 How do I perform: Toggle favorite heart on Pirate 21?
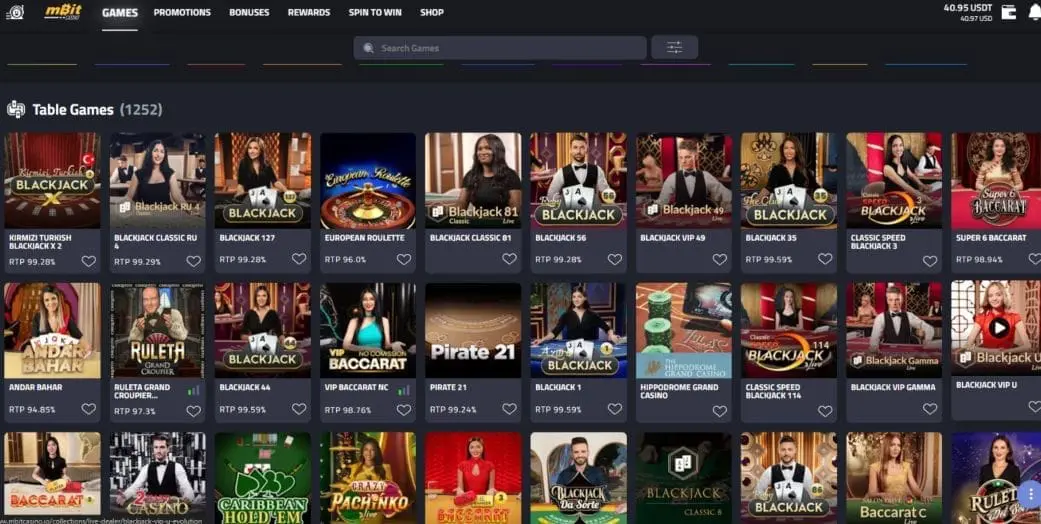click(509, 409)
